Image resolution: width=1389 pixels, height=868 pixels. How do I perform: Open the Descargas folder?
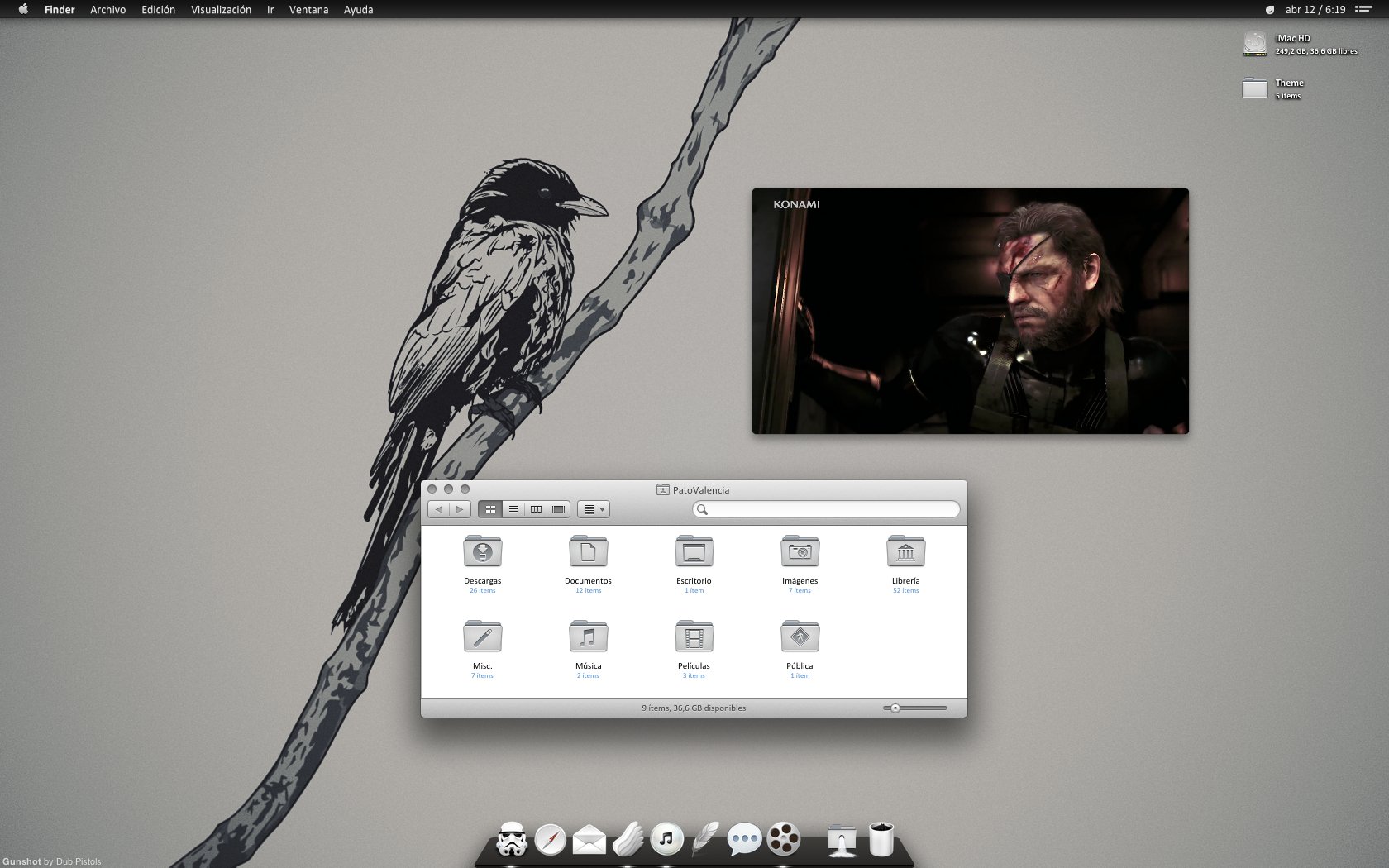tap(483, 551)
